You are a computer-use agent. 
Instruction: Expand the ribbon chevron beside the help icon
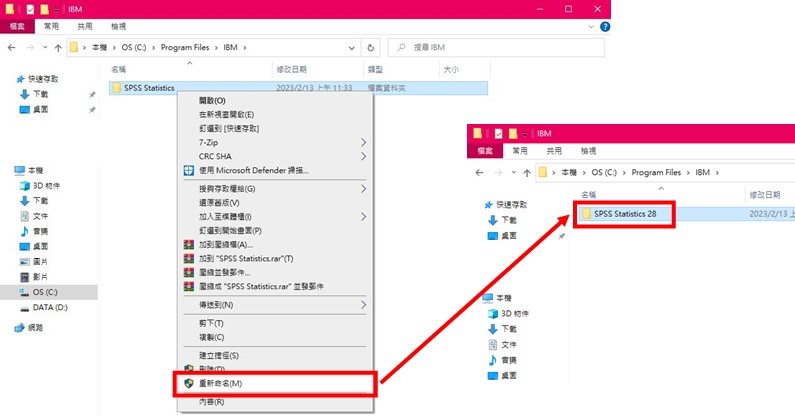591,27
